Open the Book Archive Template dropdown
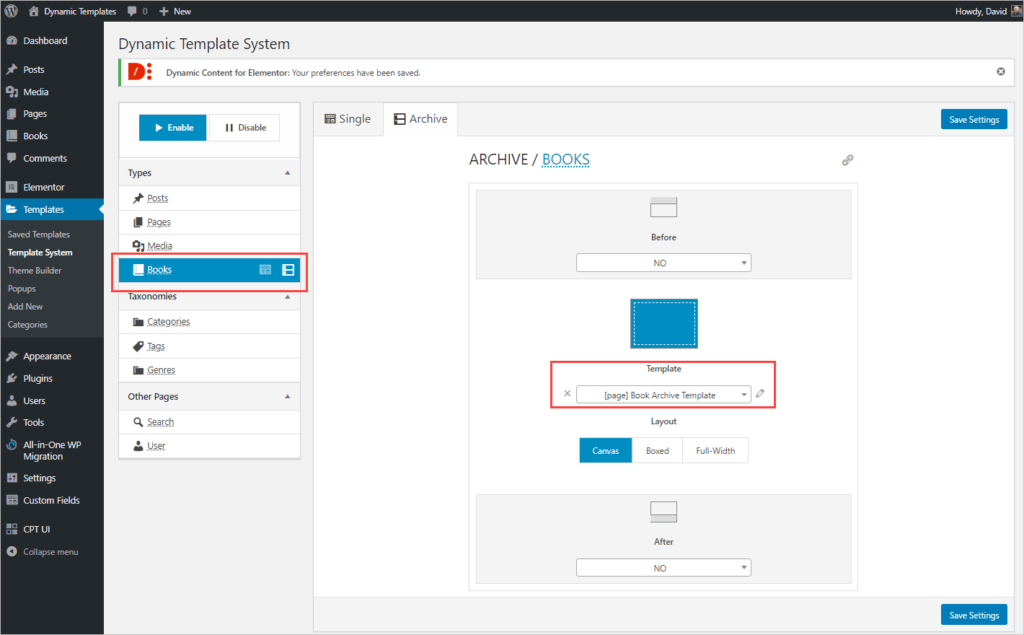This screenshot has height=635, width=1024. [x=663, y=395]
